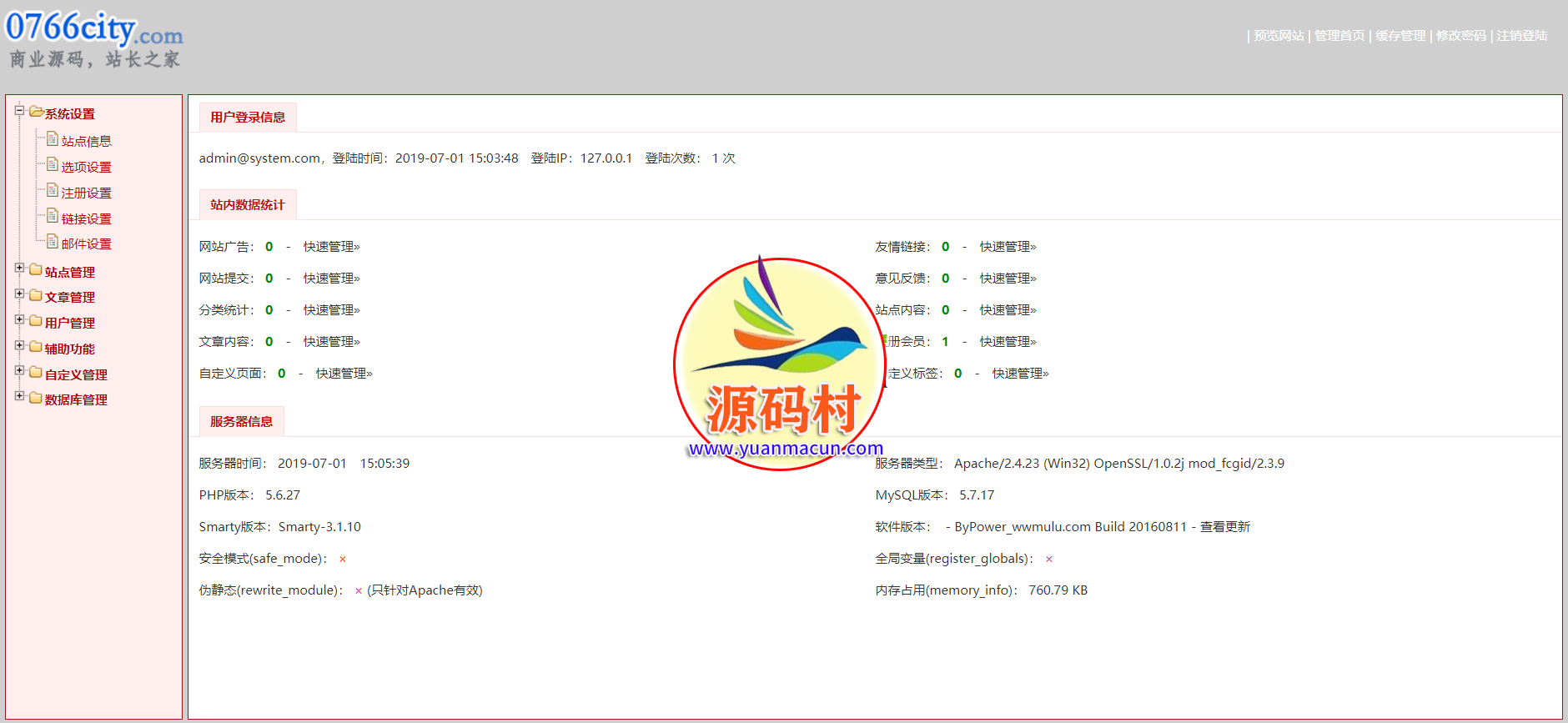Collapse the 系统设置 tree node
The height and width of the screenshot is (723, 1568).
(19, 110)
